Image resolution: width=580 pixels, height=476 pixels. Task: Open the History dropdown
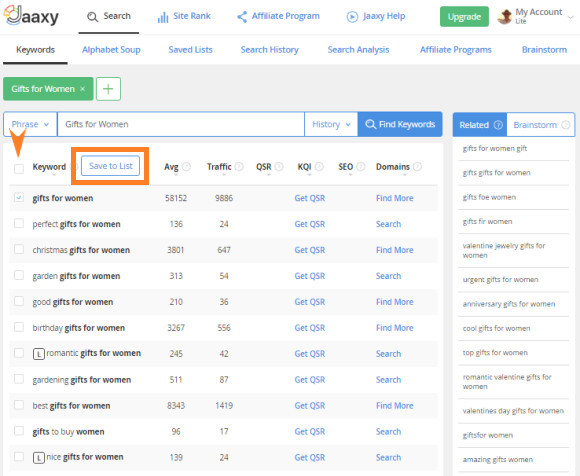coord(331,124)
